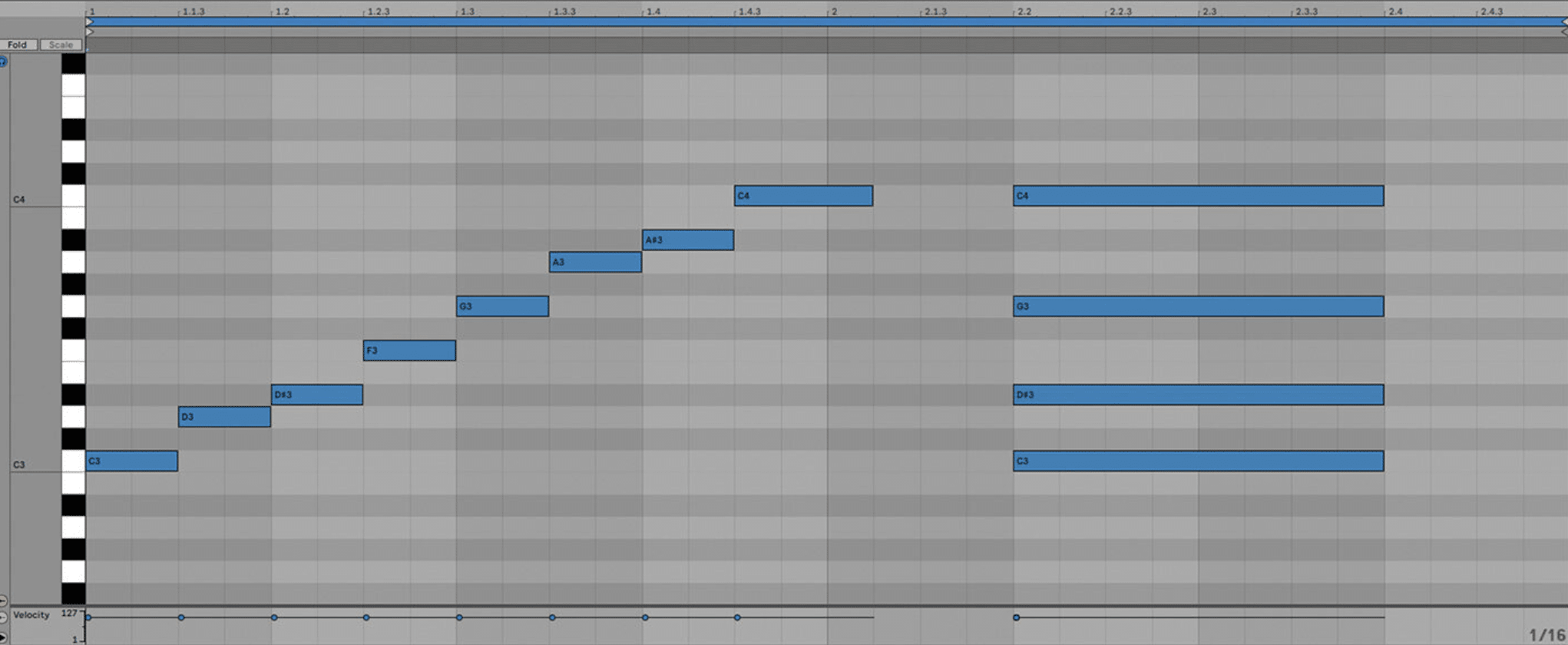Select the A3 note
Viewport: 1568px width, 645px height.
pos(595,262)
